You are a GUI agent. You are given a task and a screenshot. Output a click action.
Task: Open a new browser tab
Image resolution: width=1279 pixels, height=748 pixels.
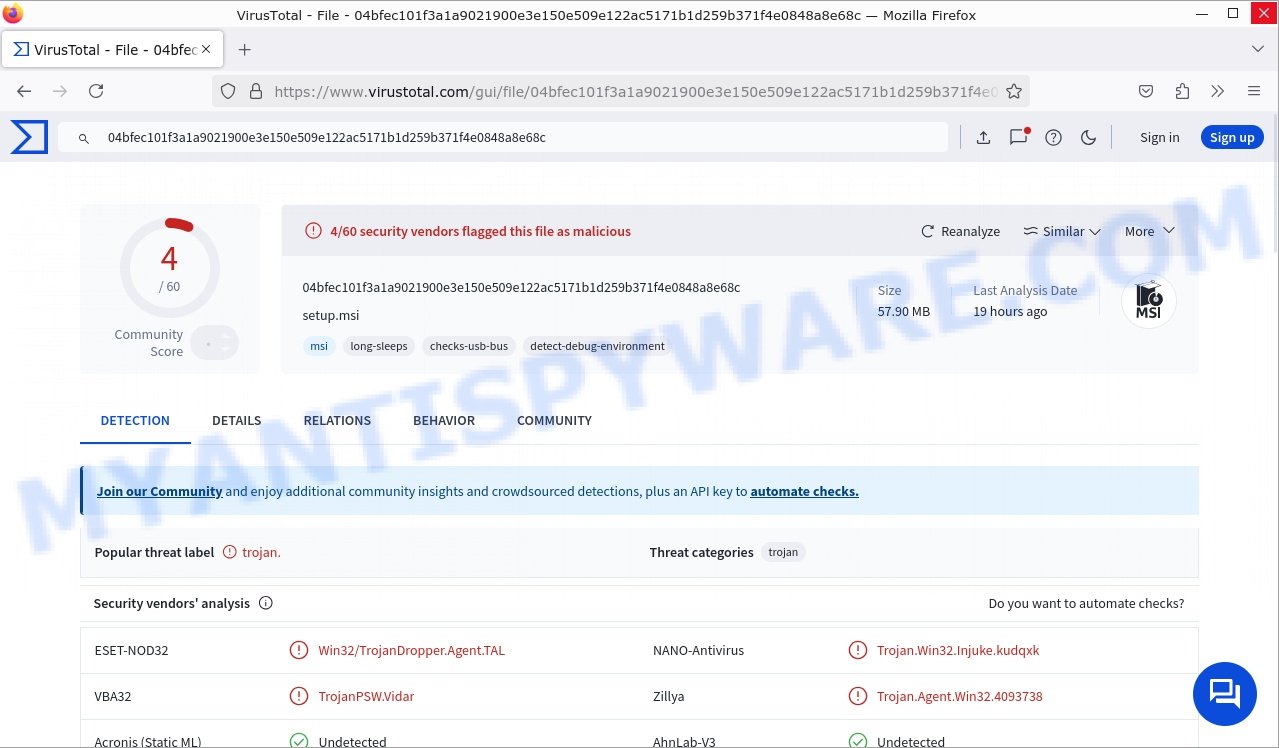point(244,49)
